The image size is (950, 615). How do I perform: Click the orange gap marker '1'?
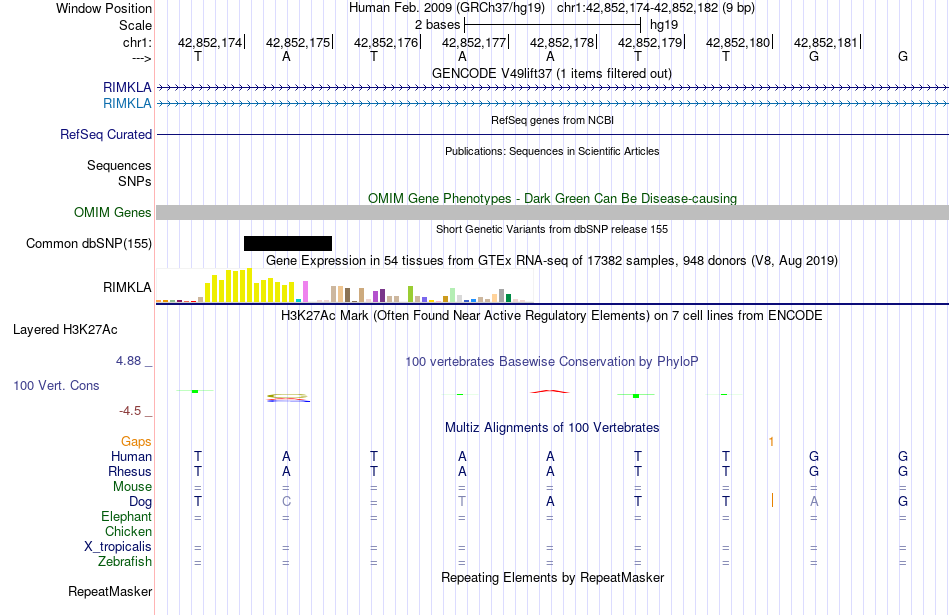click(x=771, y=442)
